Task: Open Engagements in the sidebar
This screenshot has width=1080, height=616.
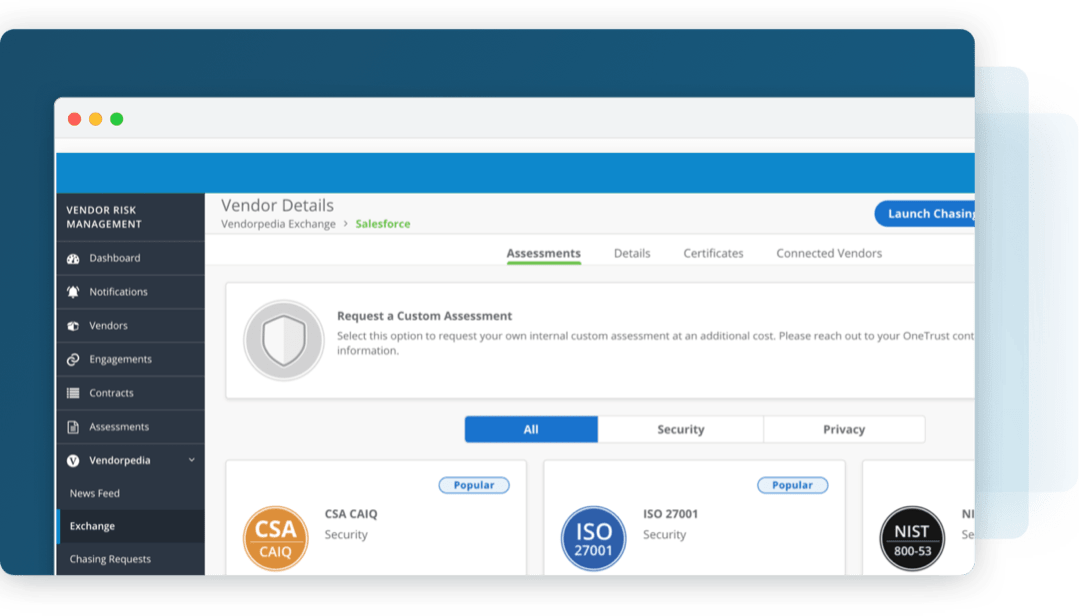Action: click(x=131, y=360)
